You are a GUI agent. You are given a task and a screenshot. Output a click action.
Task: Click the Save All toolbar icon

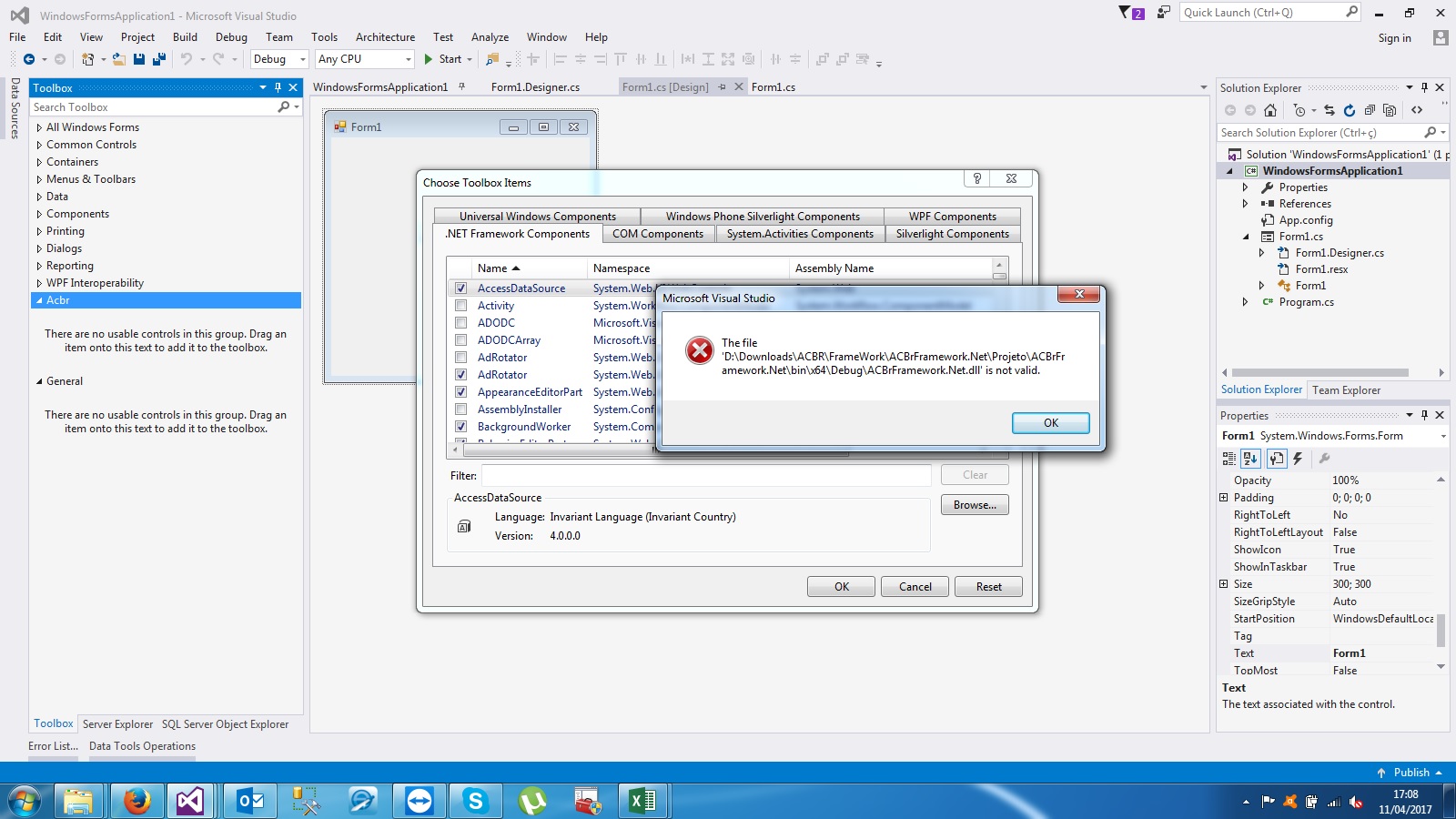click(159, 59)
